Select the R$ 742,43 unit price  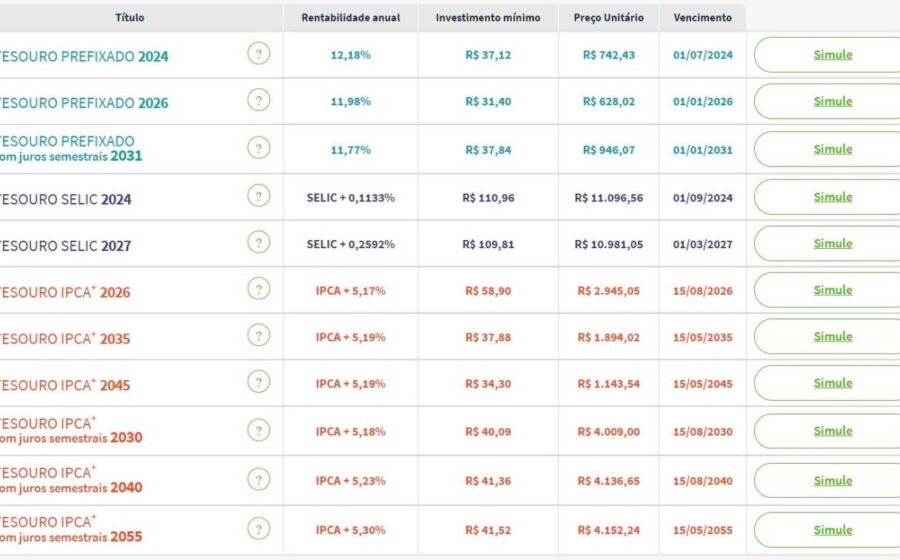click(608, 55)
